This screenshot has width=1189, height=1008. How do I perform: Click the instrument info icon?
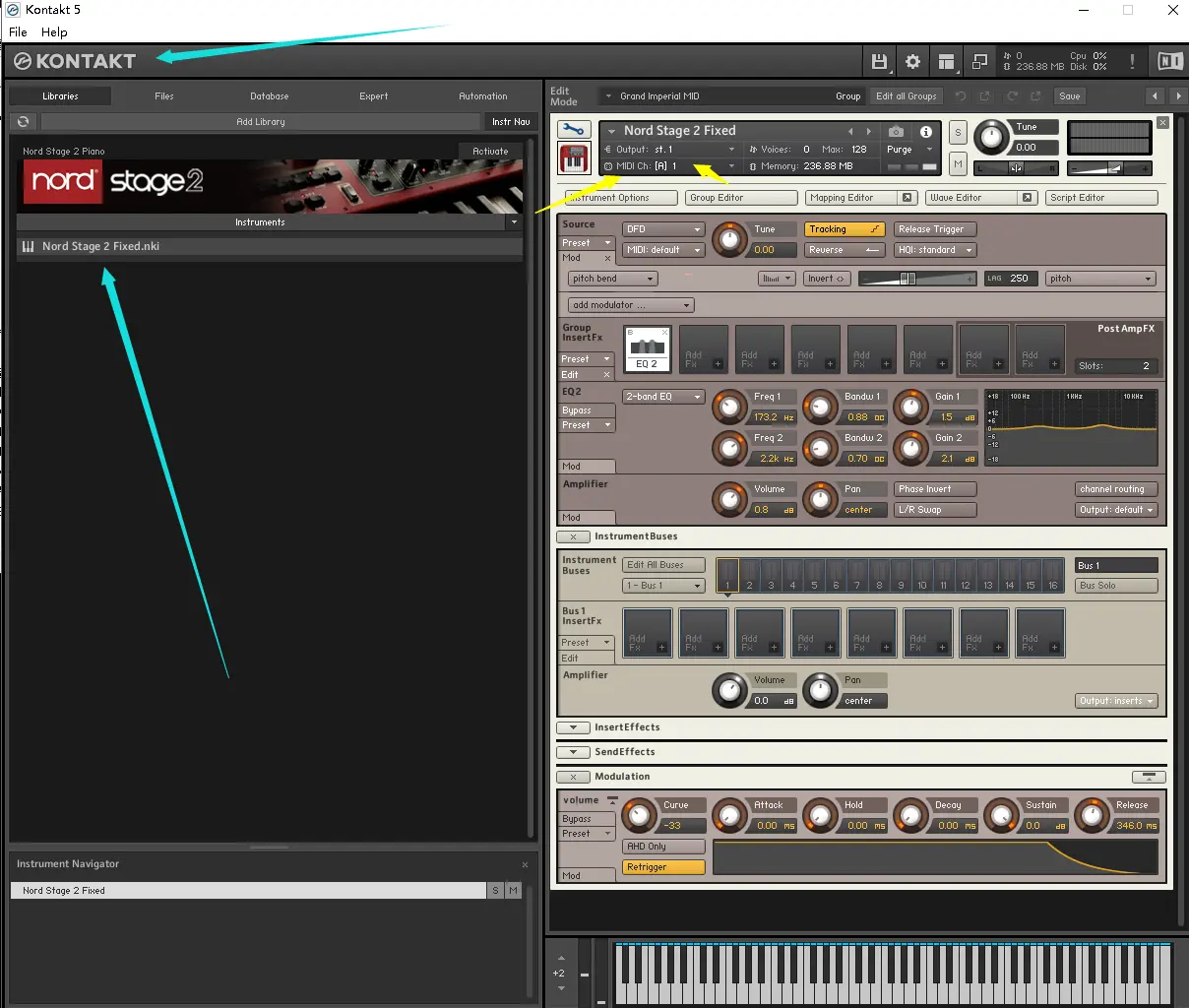926,131
